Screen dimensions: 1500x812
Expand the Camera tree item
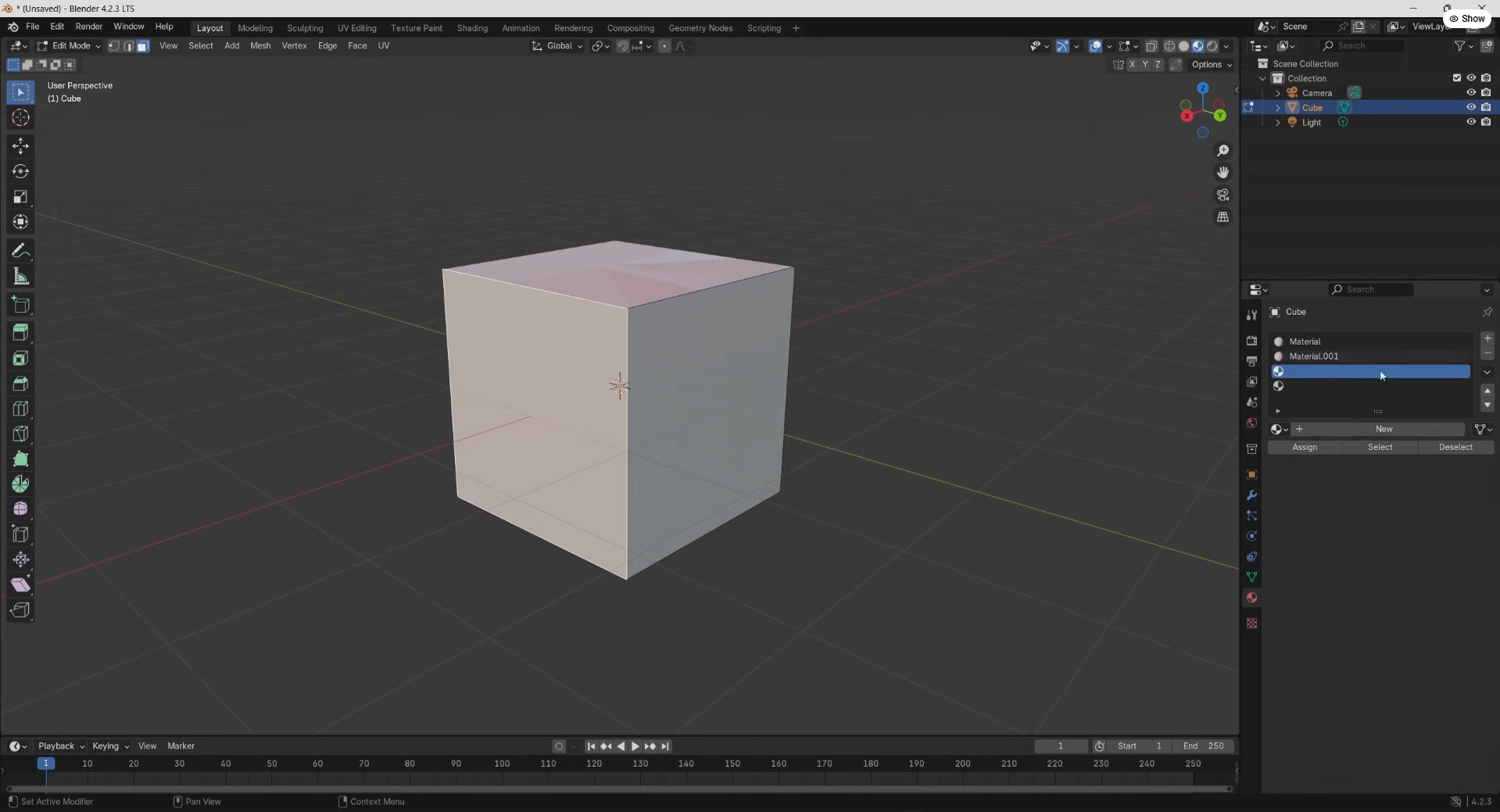click(x=1278, y=93)
